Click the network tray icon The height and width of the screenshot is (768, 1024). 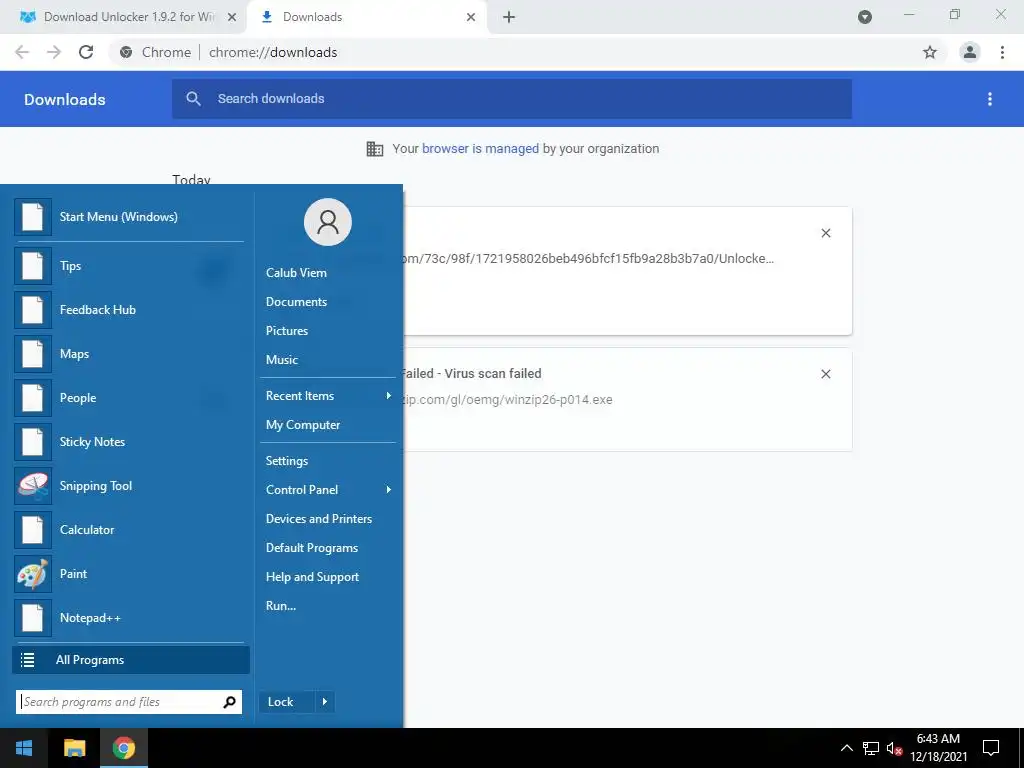coord(871,748)
